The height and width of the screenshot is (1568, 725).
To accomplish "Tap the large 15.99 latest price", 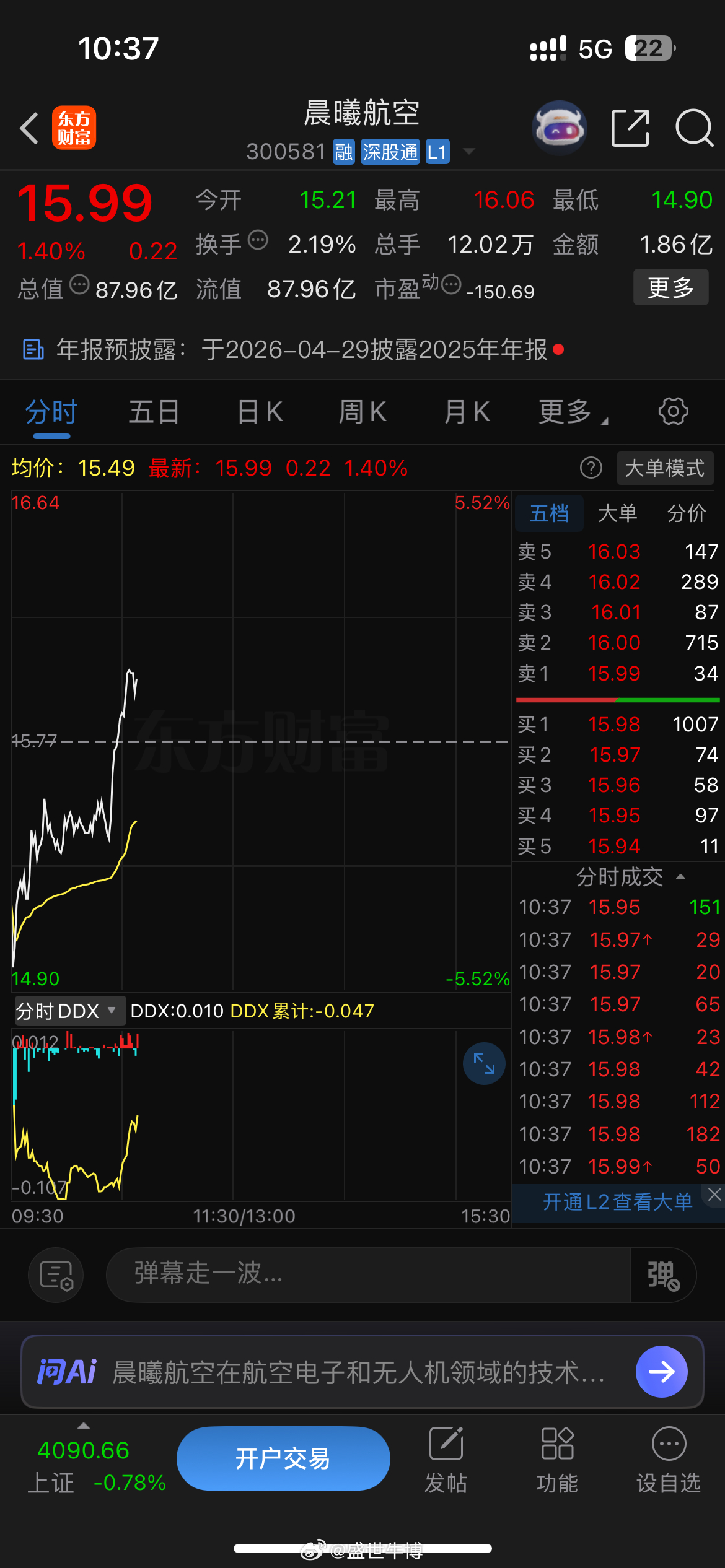I will [x=85, y=203].
